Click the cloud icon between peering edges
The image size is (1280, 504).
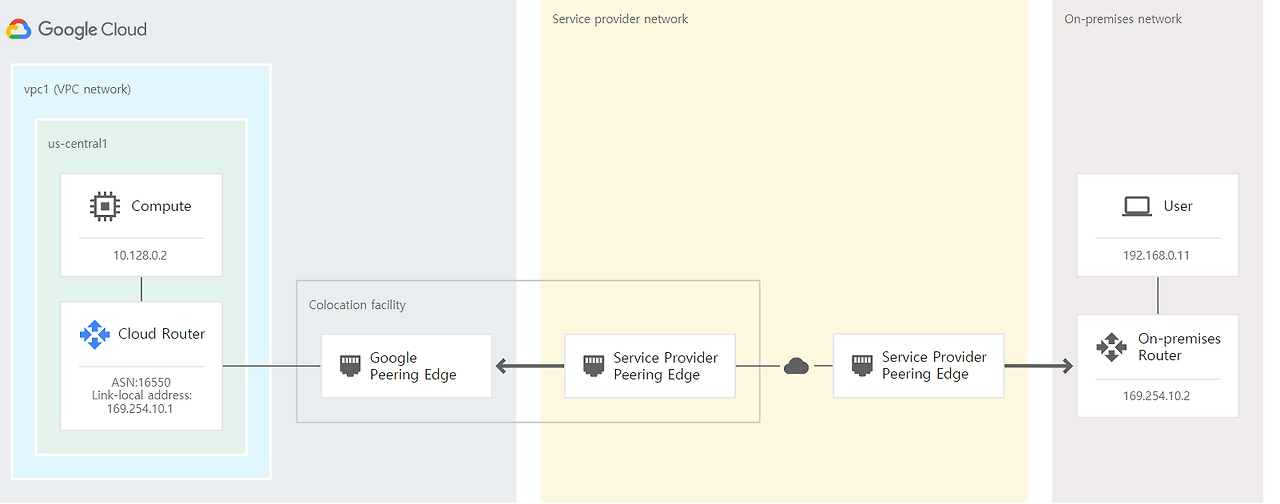click(796, 366)
